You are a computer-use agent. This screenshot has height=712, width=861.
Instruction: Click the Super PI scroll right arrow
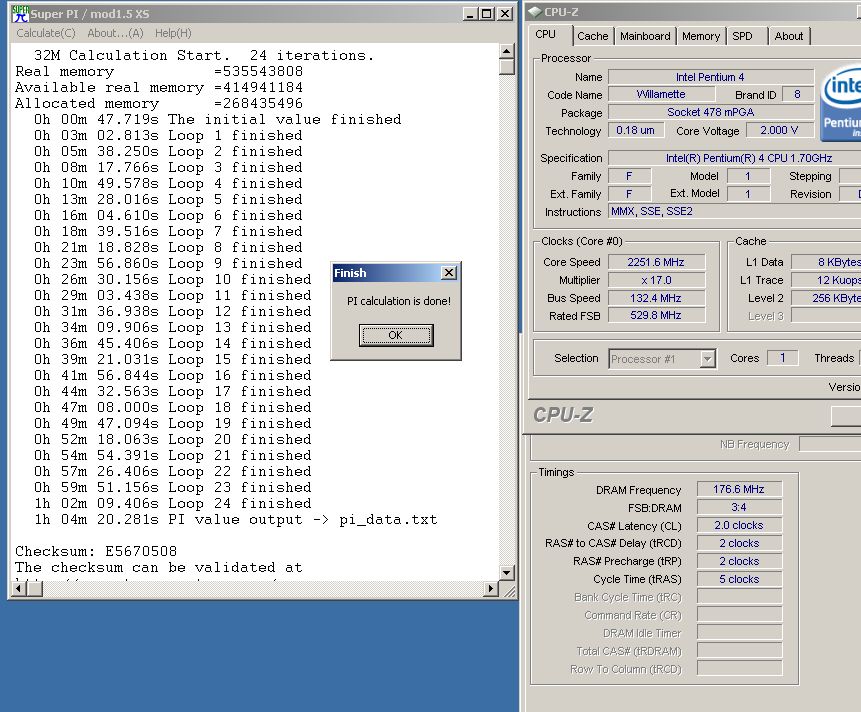(491, 588)
